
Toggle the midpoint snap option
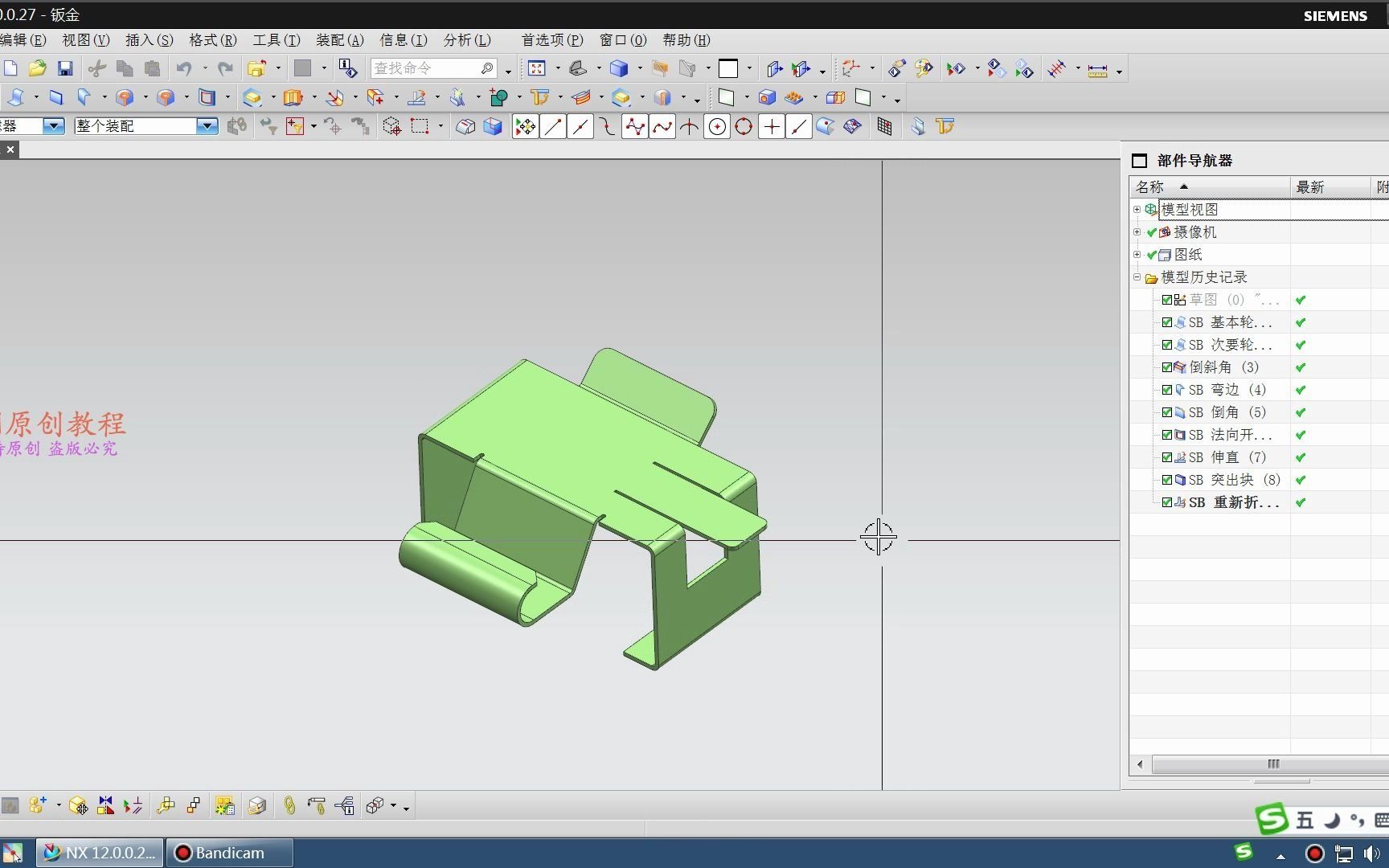pos(580,126)
